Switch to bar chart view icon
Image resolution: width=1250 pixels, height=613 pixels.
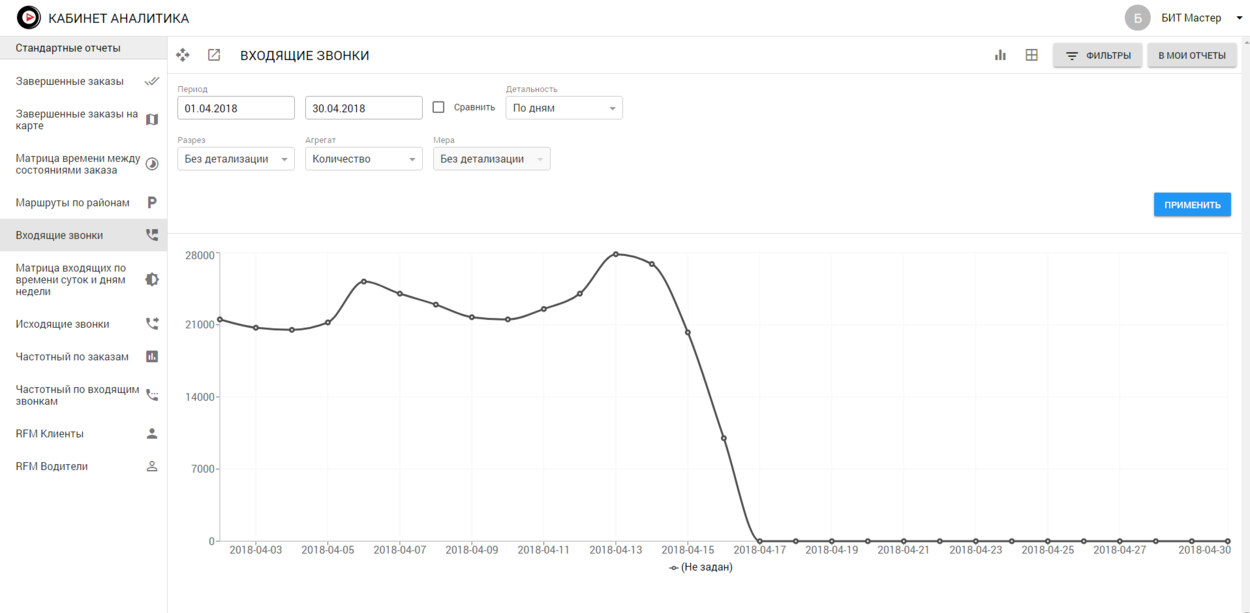pos(1000,55)
